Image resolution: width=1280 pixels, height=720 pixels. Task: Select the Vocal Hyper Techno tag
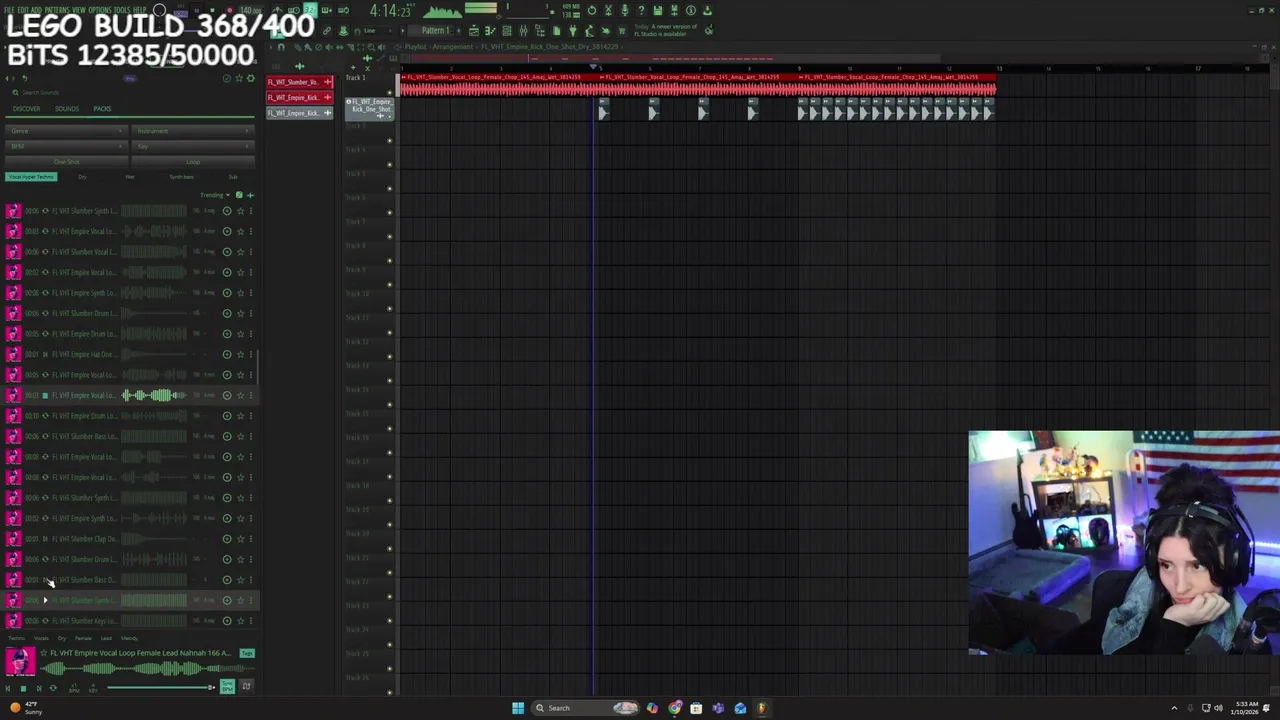point(31,177)
